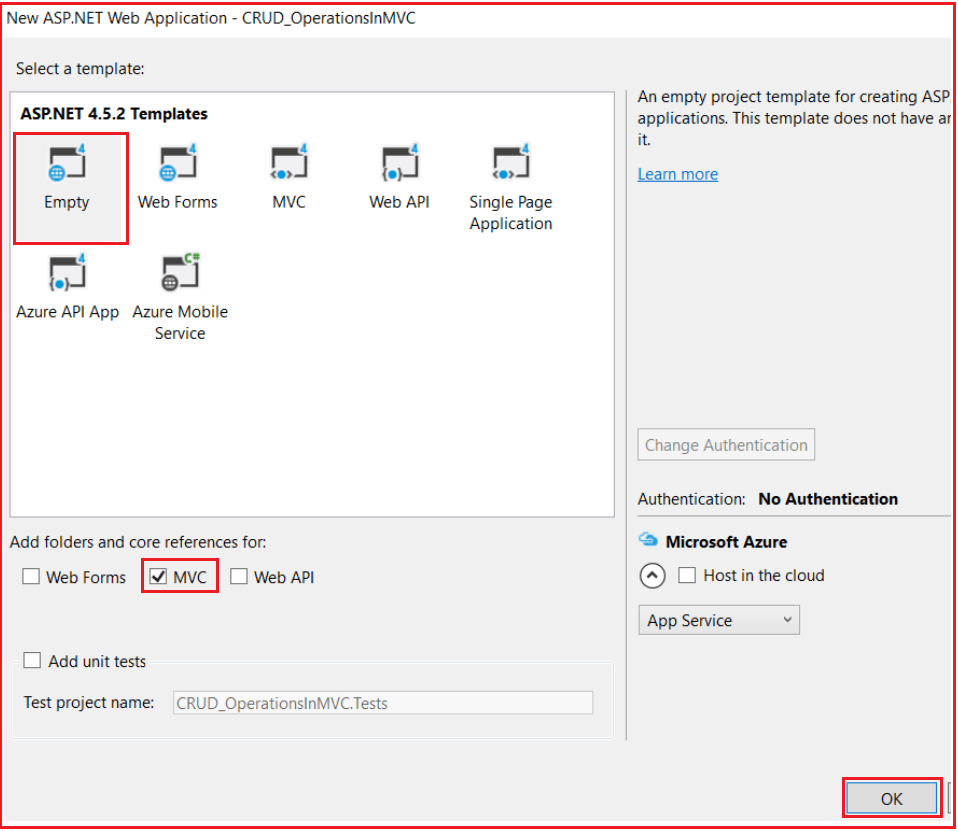Click the Change Authentication button
Screen dimensions: 958x831
[x=726, y=445]
